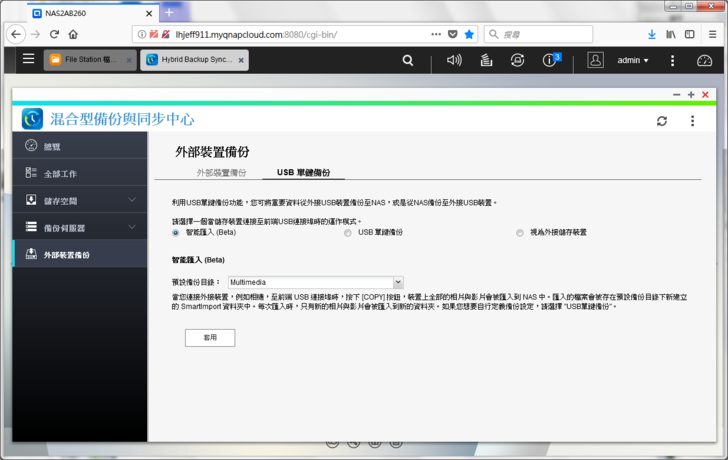Open the admin account menu

click(632, 60)
